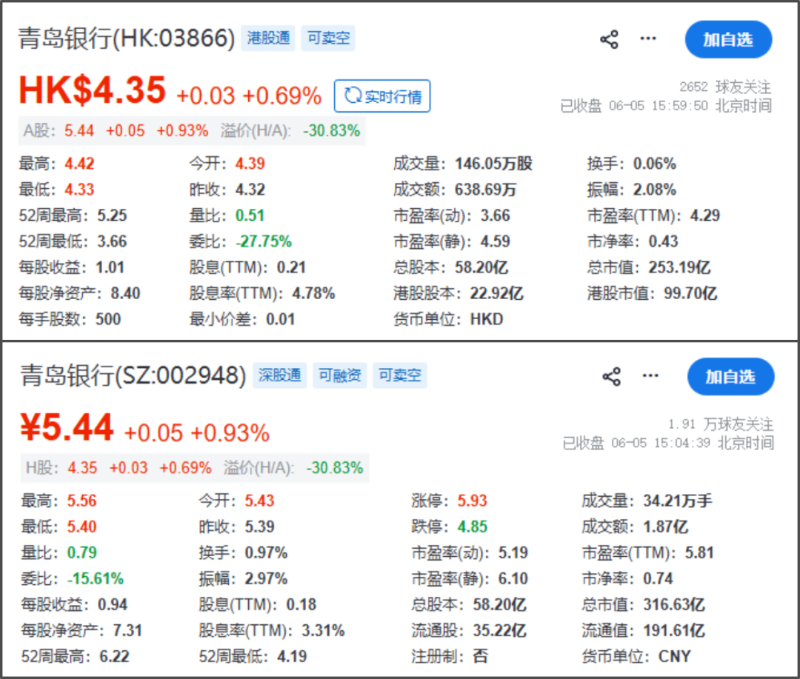Click 市盈率(TTM) 5.81
The height and width of the screenshot is (679, 800).
tap(648, 553)
